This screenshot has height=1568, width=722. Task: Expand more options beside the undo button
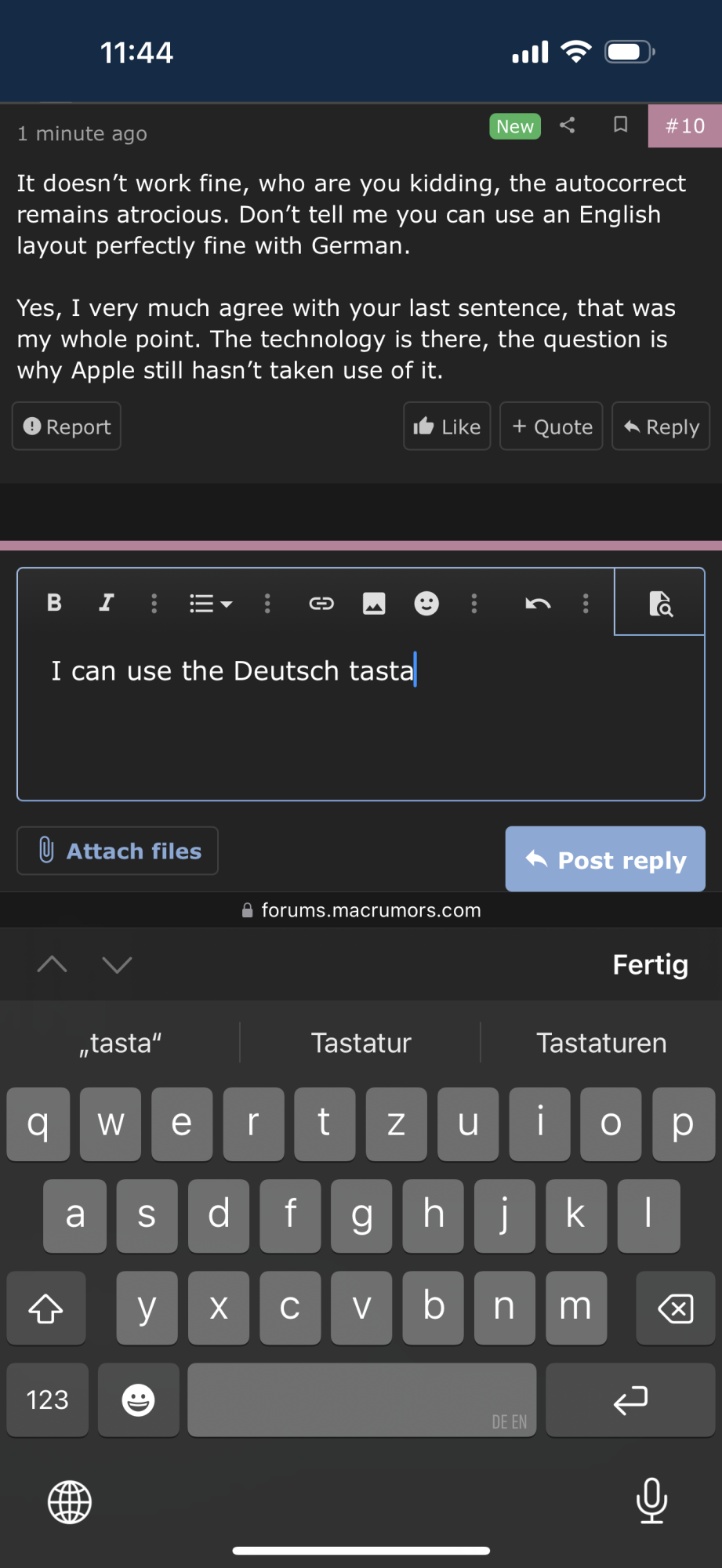coord(586,603)
